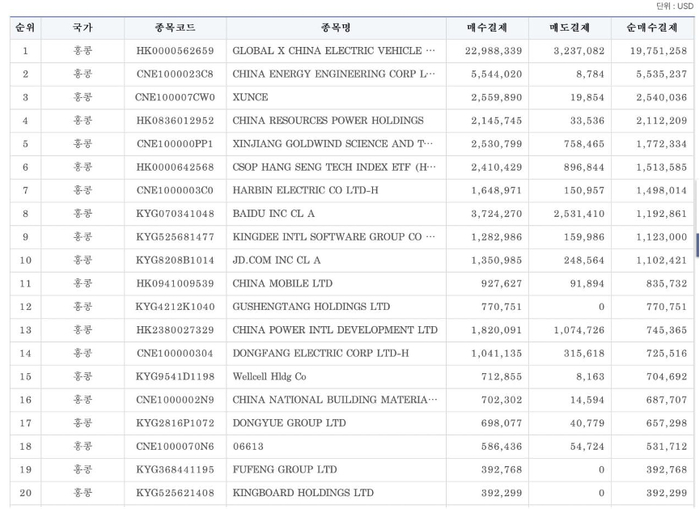Select Wellcell Hldg Co name
Screen dimensions: 700x509
point(269,376)
